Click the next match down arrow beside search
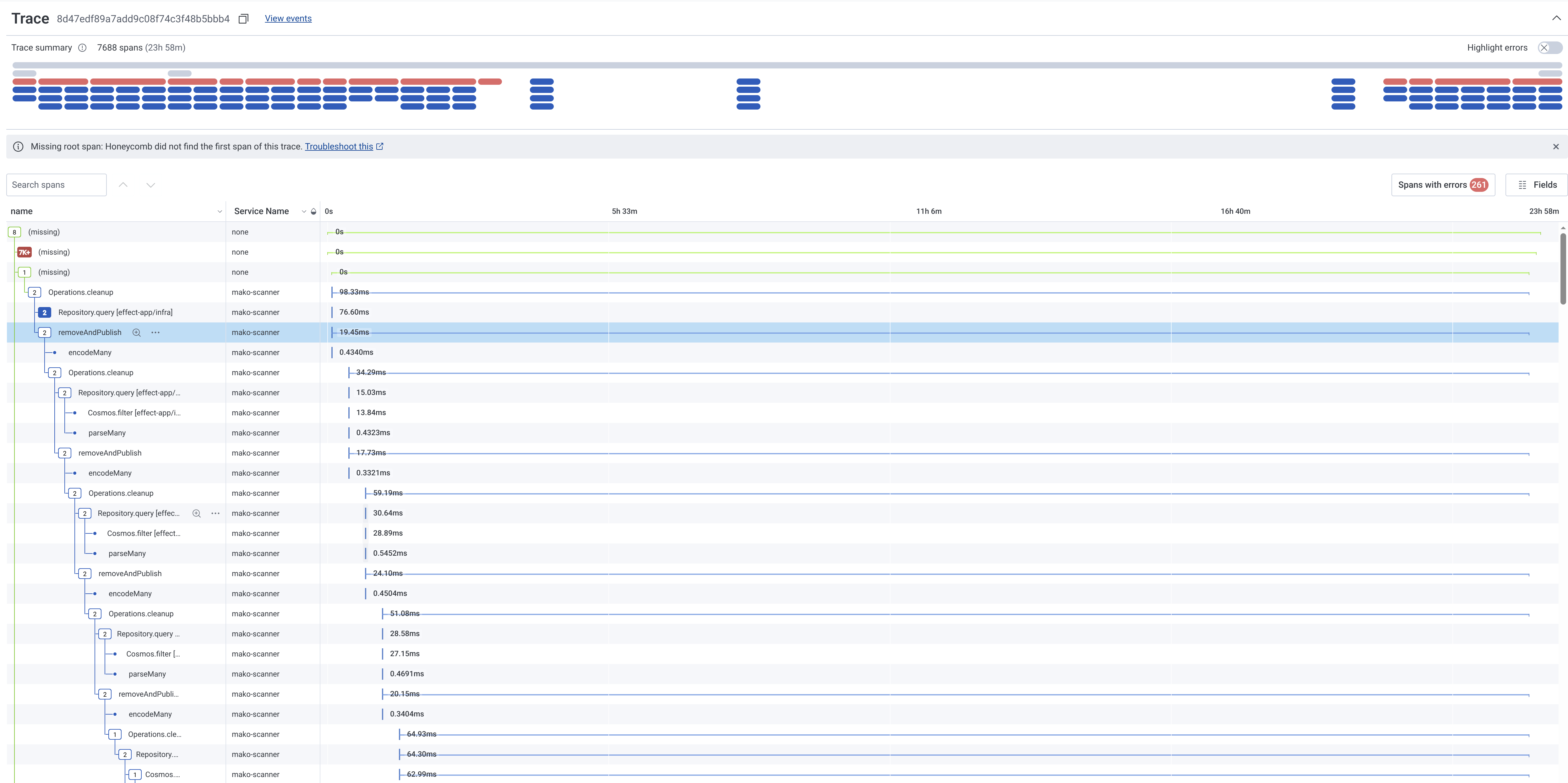This screenshot has height=783, width=1568. coord(150,184)
